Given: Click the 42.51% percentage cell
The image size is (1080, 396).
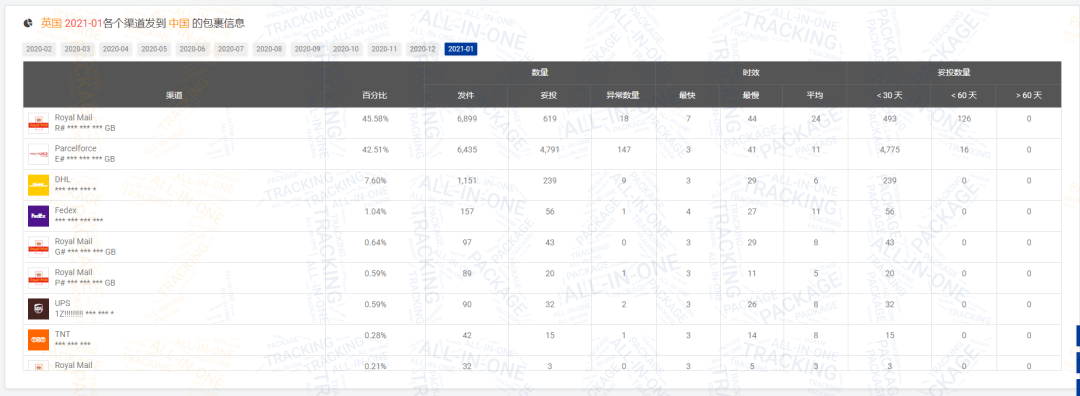Looking at the screenshot, I should (375, 150).
